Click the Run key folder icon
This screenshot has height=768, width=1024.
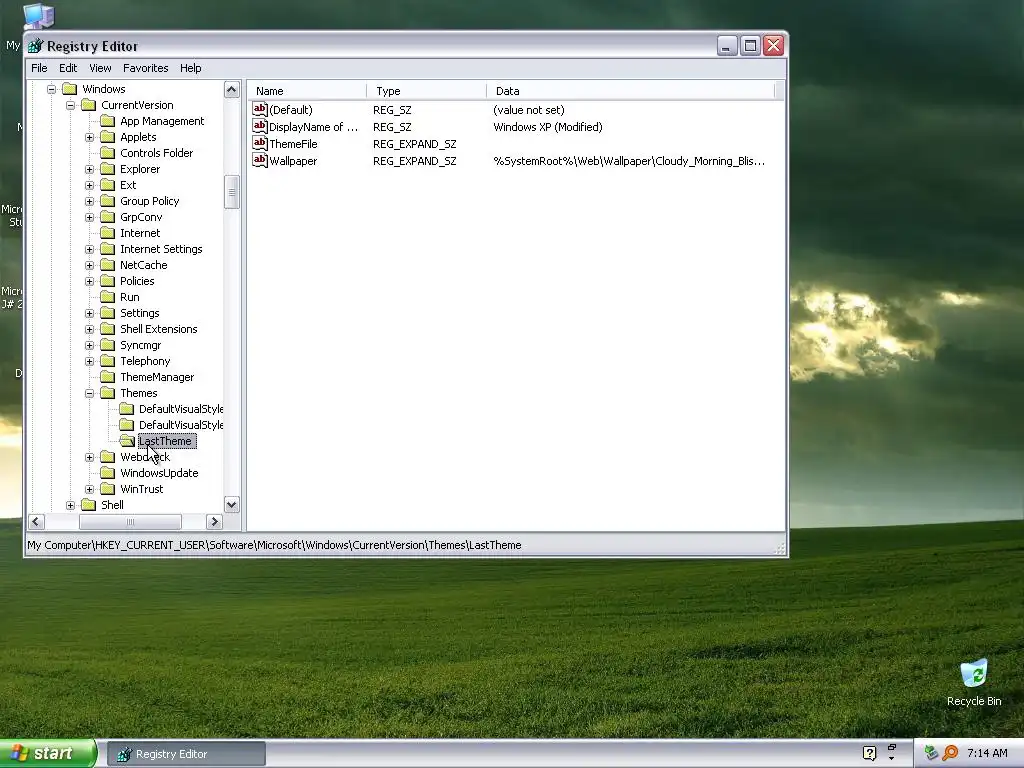tap(107, 297)
